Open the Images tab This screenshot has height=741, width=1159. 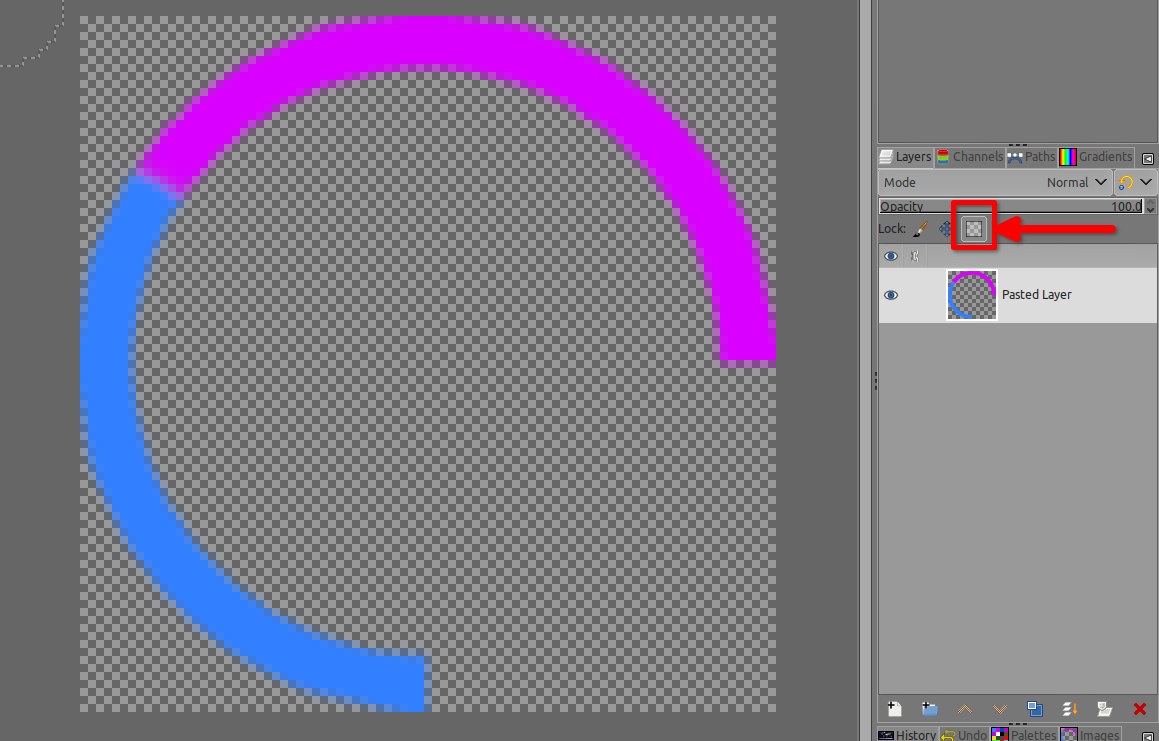tap(1090, 735)
